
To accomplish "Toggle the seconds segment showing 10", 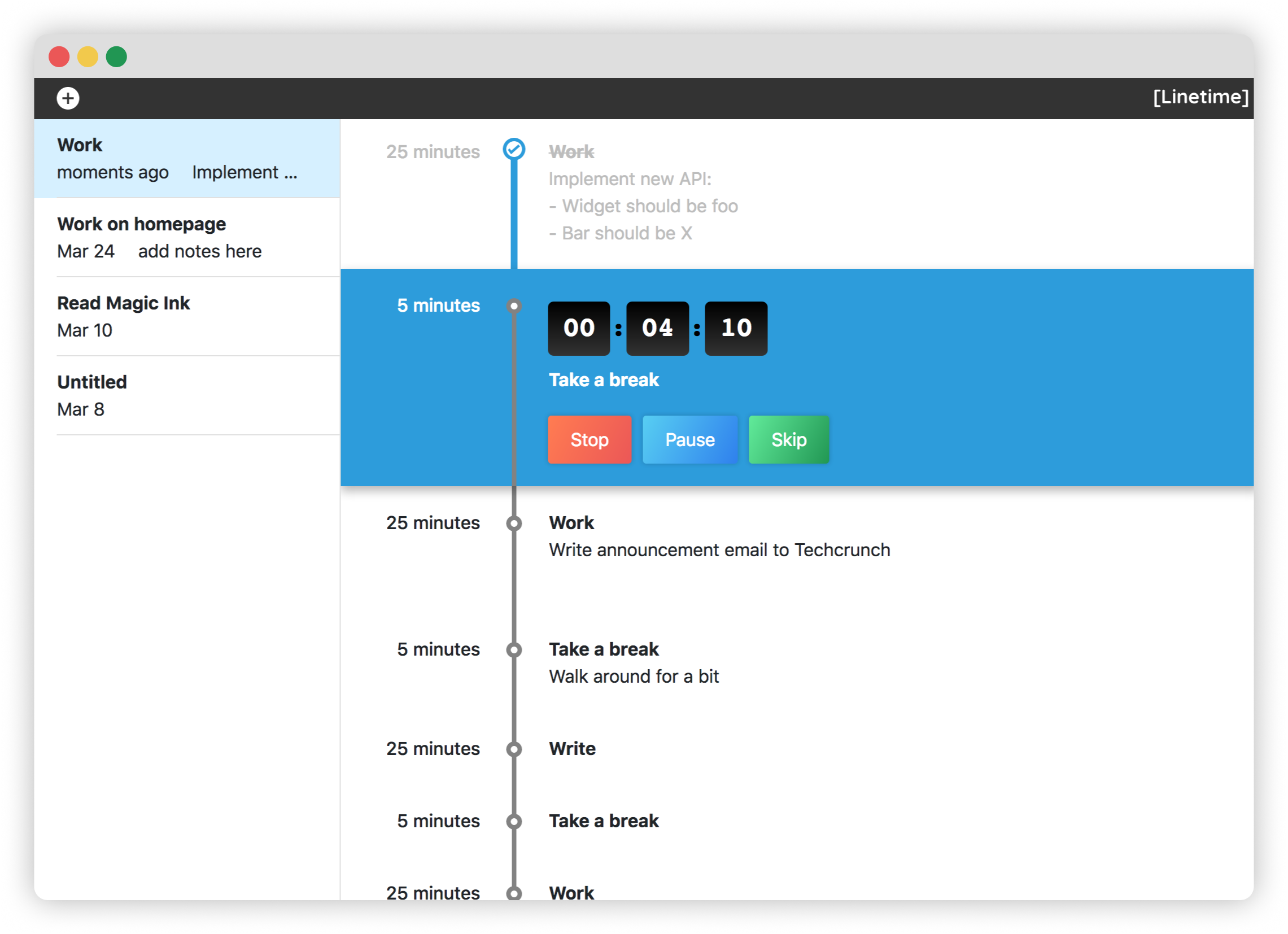I will 737,326.
